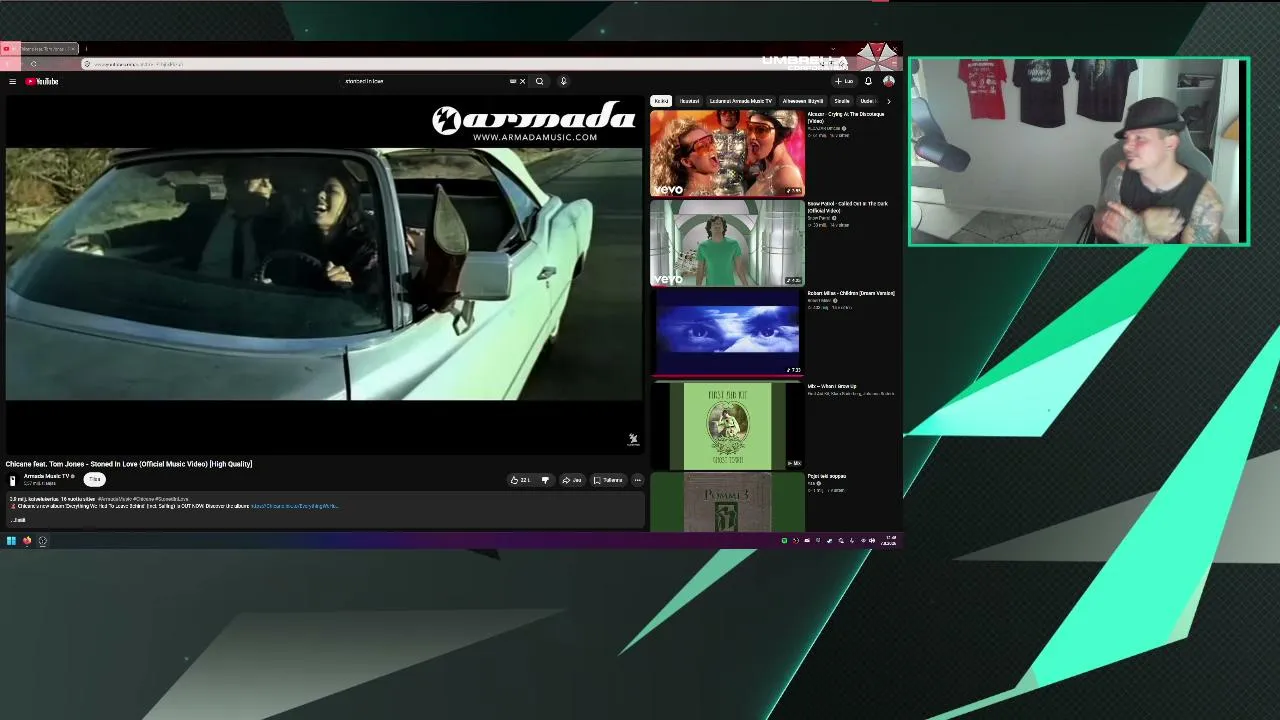This screenshot has width=1280, height=720.
Task: Open the YouTube account avatar menu
Action: click(x=888, y=82)
